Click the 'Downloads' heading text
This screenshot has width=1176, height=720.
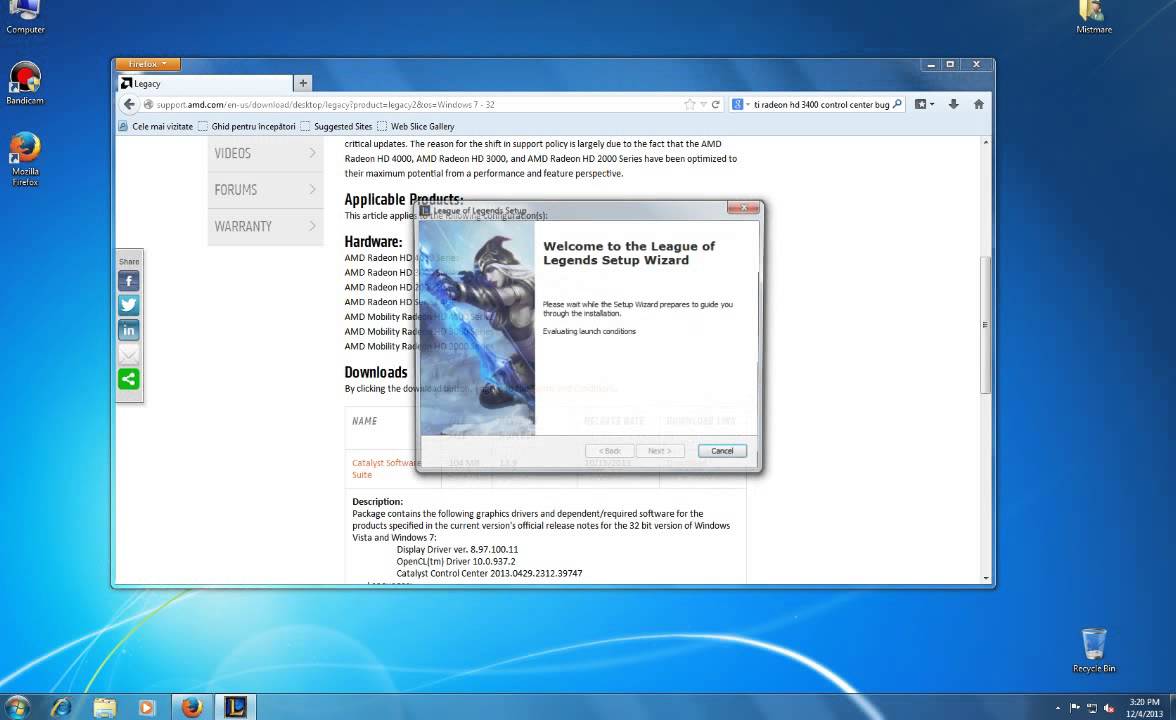376,372
